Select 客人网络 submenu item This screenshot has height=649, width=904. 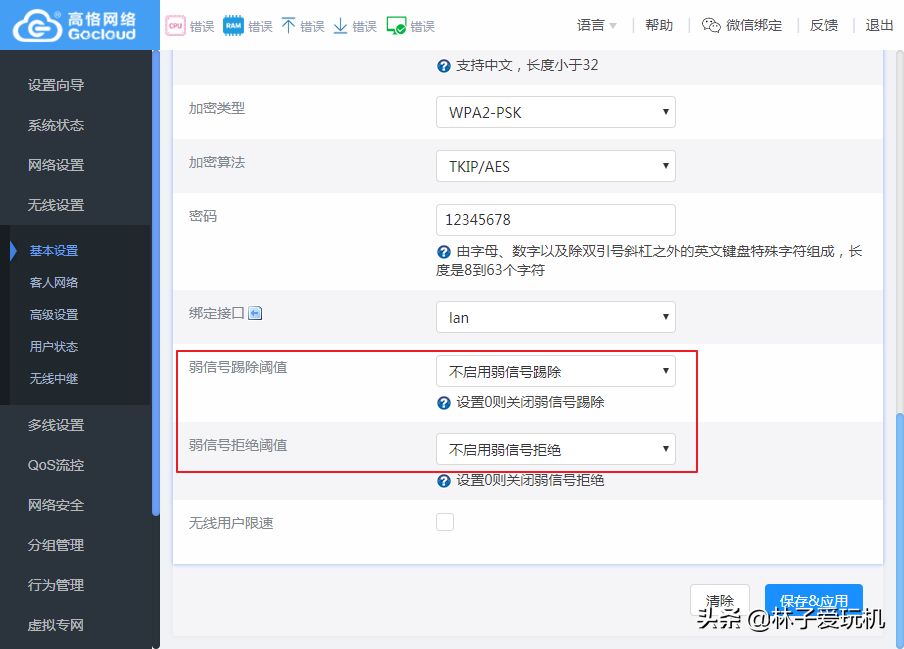click(x=54, y=282)
